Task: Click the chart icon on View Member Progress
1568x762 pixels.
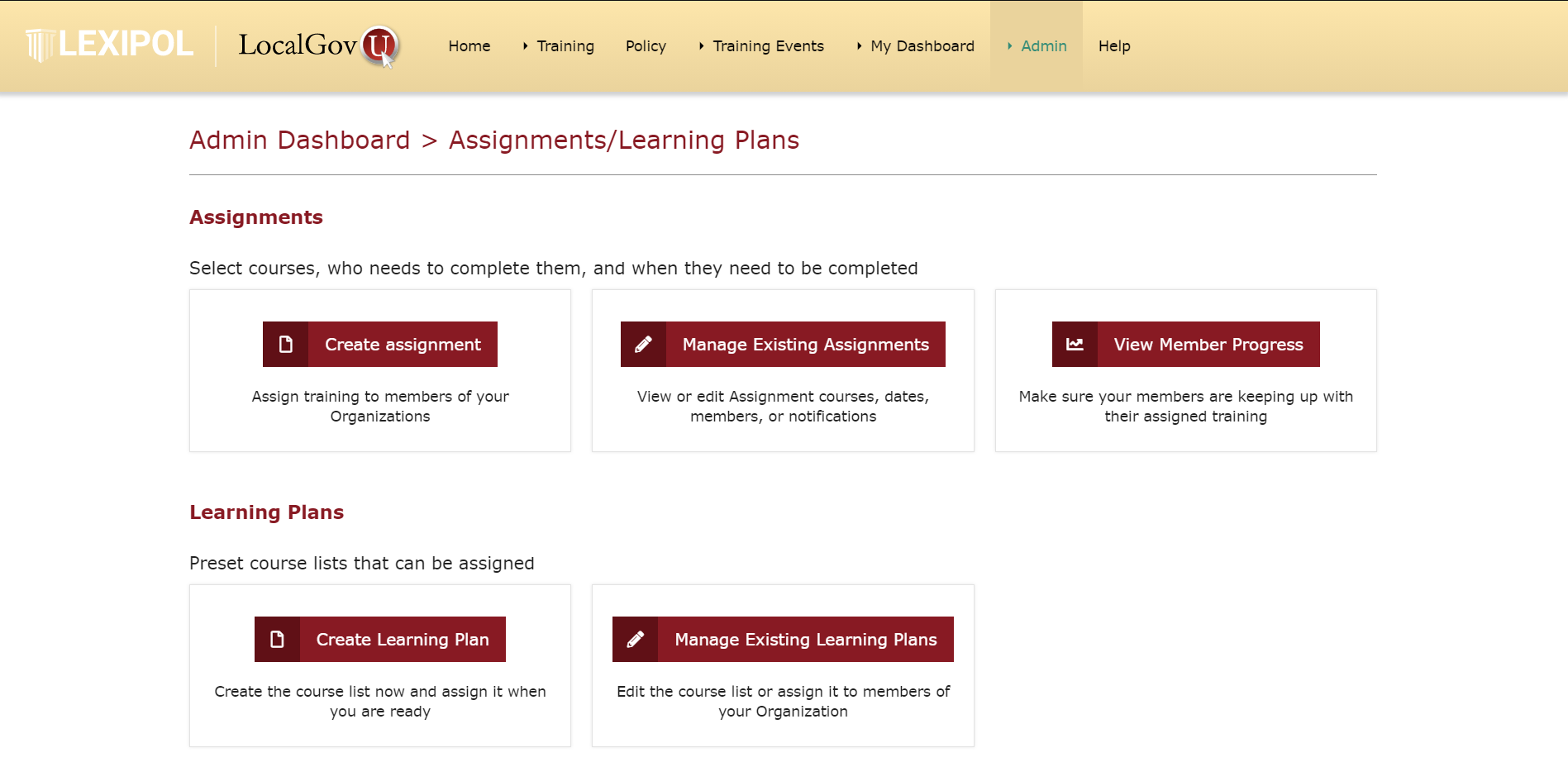Action: [1075, 344]
